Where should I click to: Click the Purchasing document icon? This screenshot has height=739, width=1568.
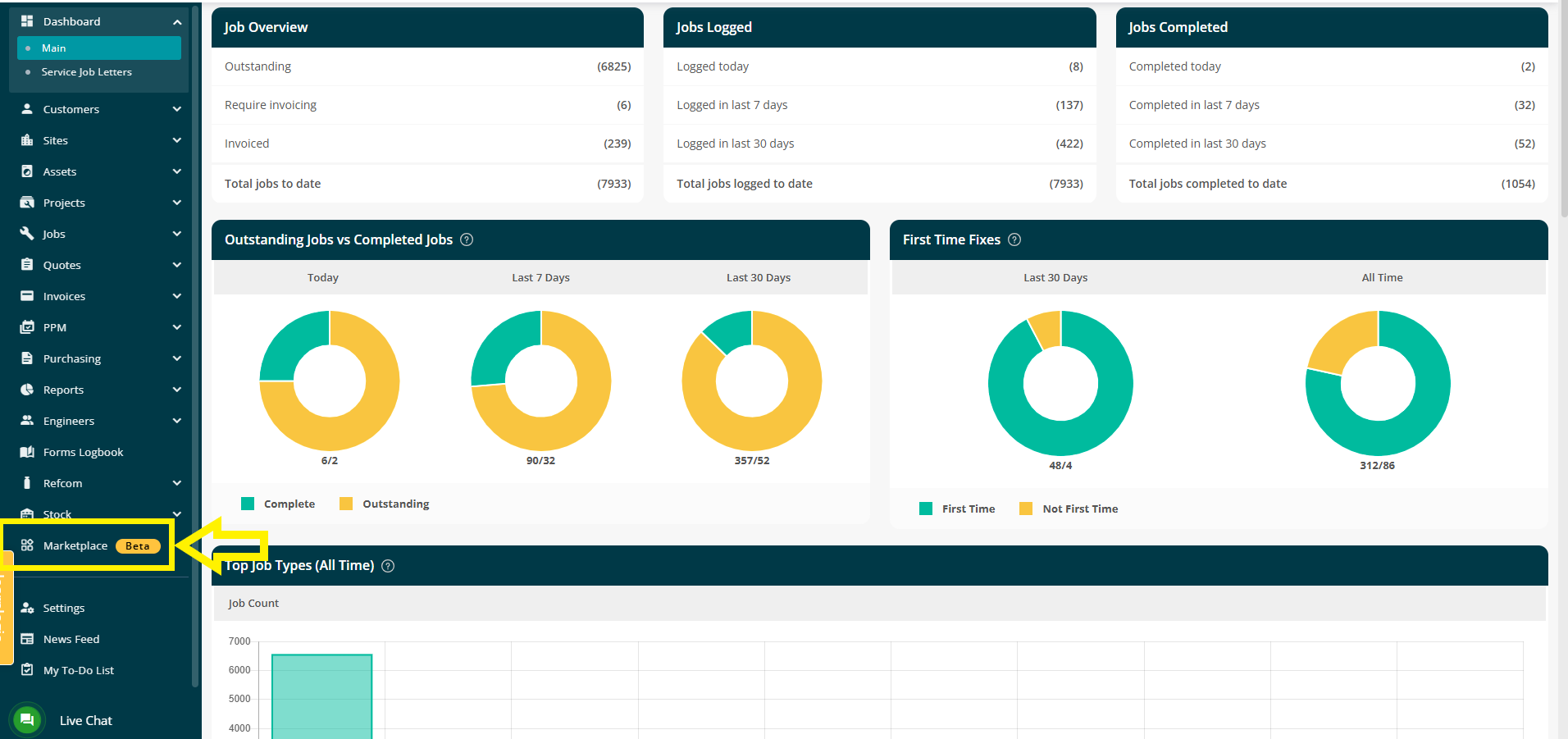coord(27,358)
